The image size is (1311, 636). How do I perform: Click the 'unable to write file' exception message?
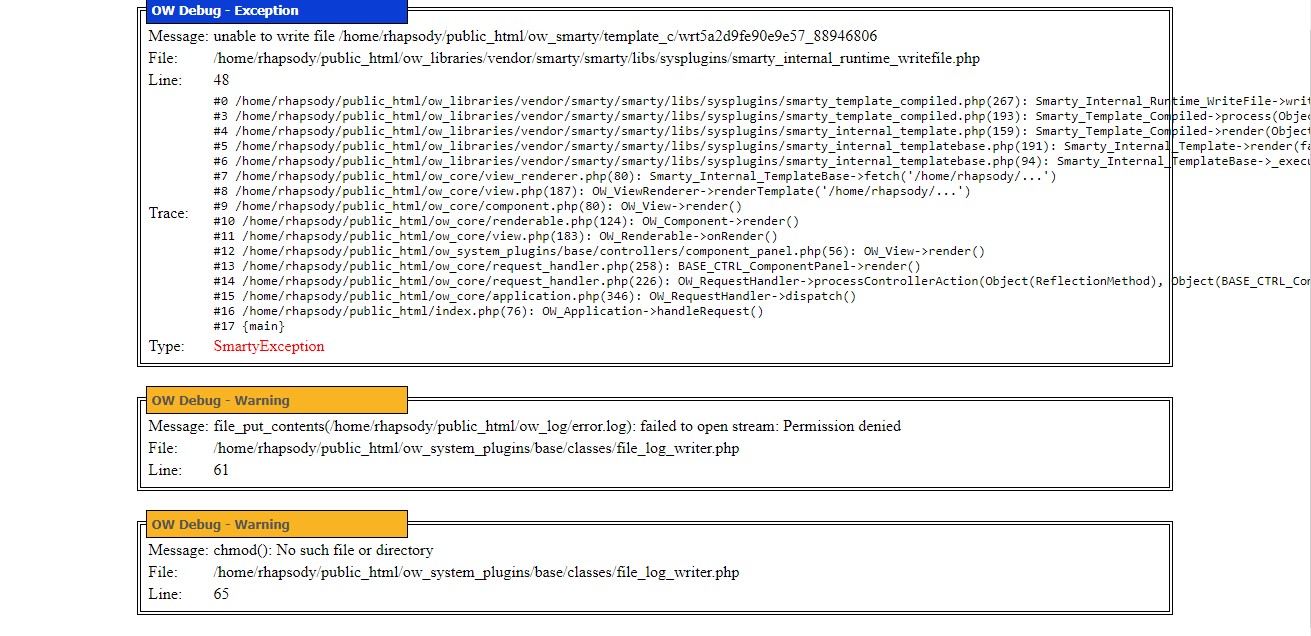pyautogui.click(x=545, y=36)
